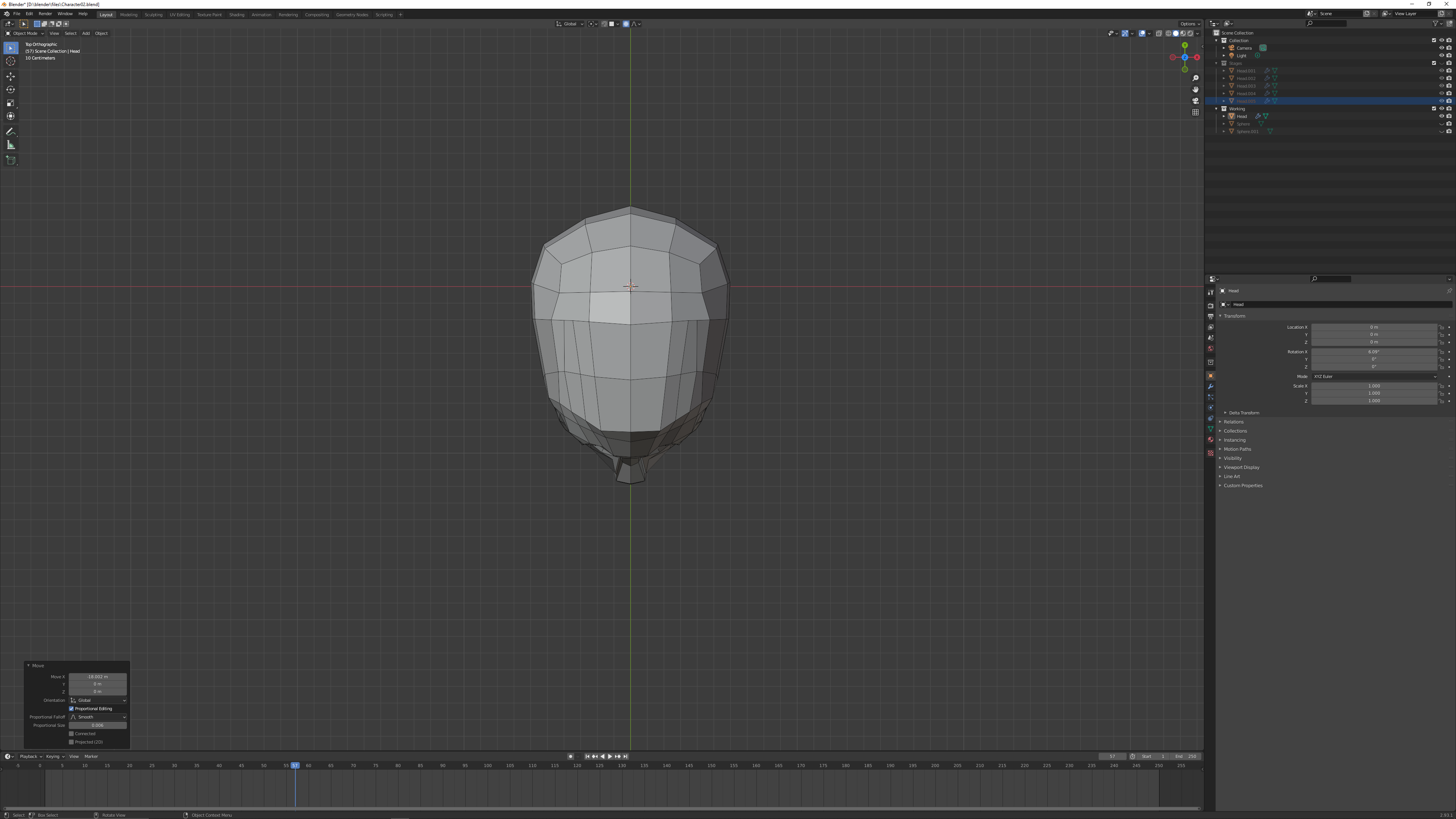Enable the Connected checkbox
The image size is (1456, 819).
click(71, 734)
